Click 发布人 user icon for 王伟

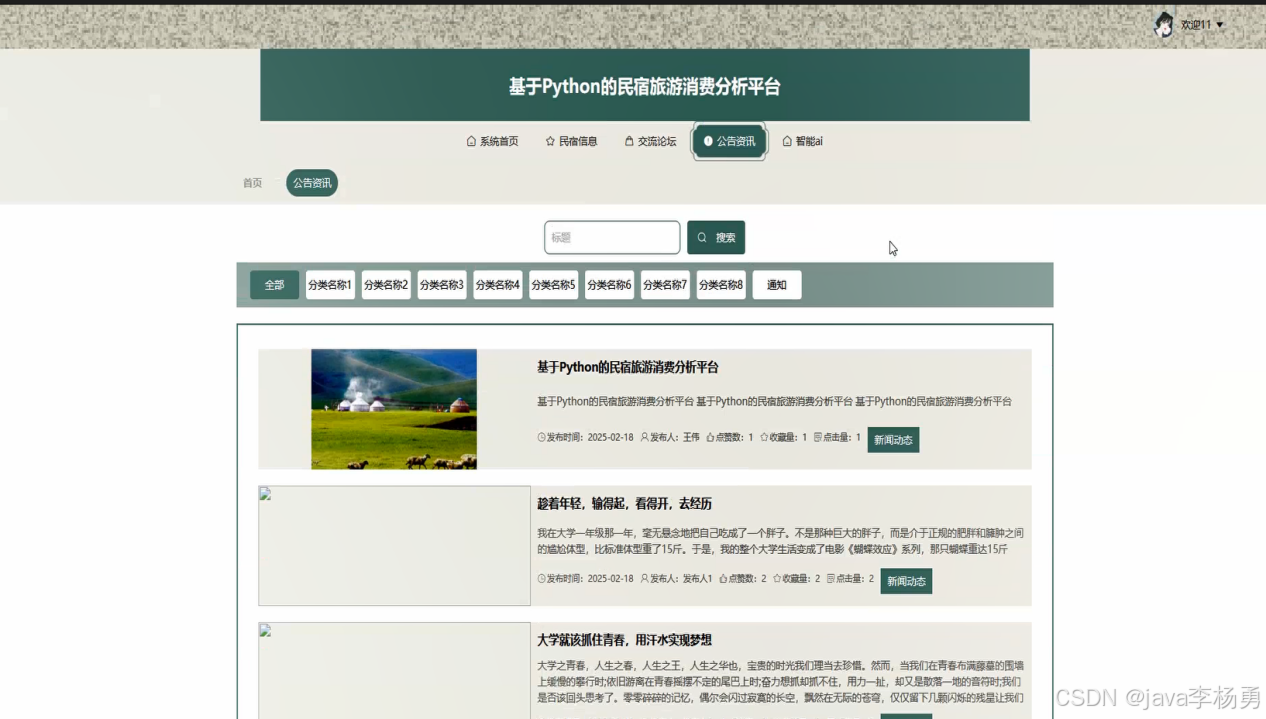pyautogui.click(x=645, y=437)
